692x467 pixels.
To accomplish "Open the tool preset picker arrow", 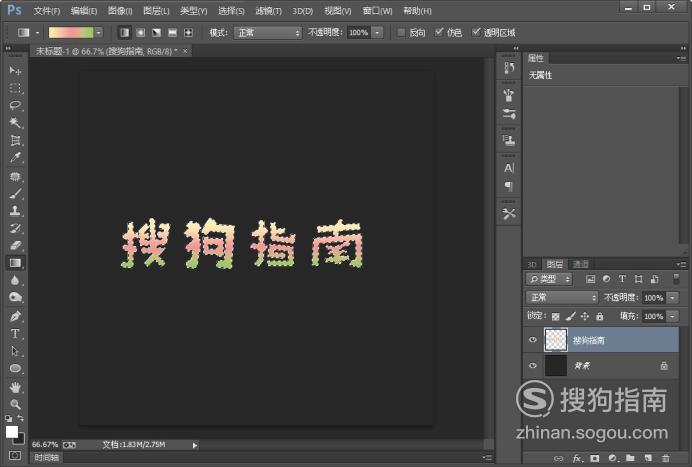I will (x=38, y=33).
